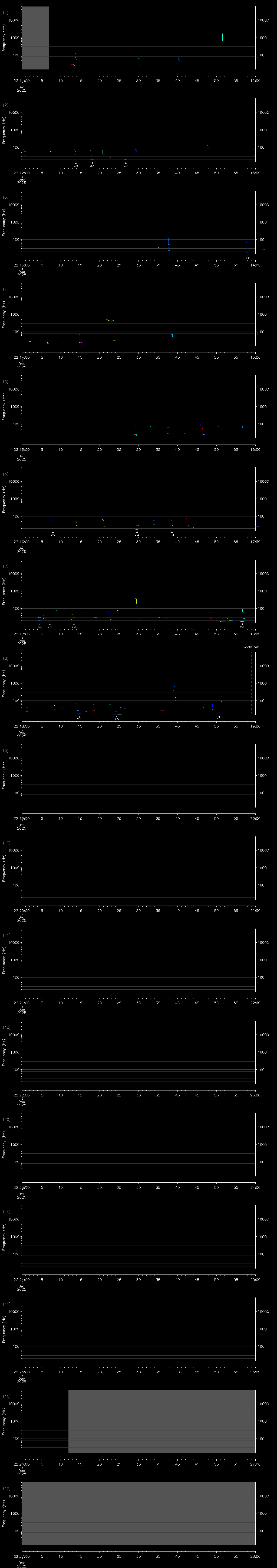
Task: Select the 1.6 event marker in panel 8
Action: click(x=219, y=719)
